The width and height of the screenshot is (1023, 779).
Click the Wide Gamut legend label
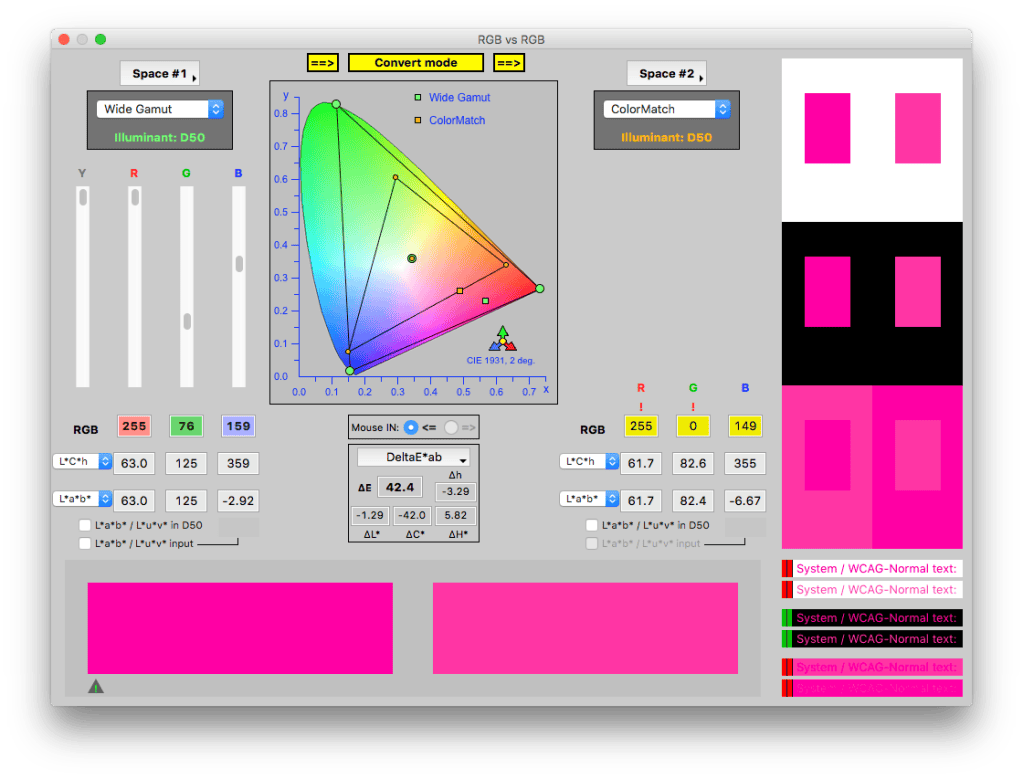(x=459, y=97)
